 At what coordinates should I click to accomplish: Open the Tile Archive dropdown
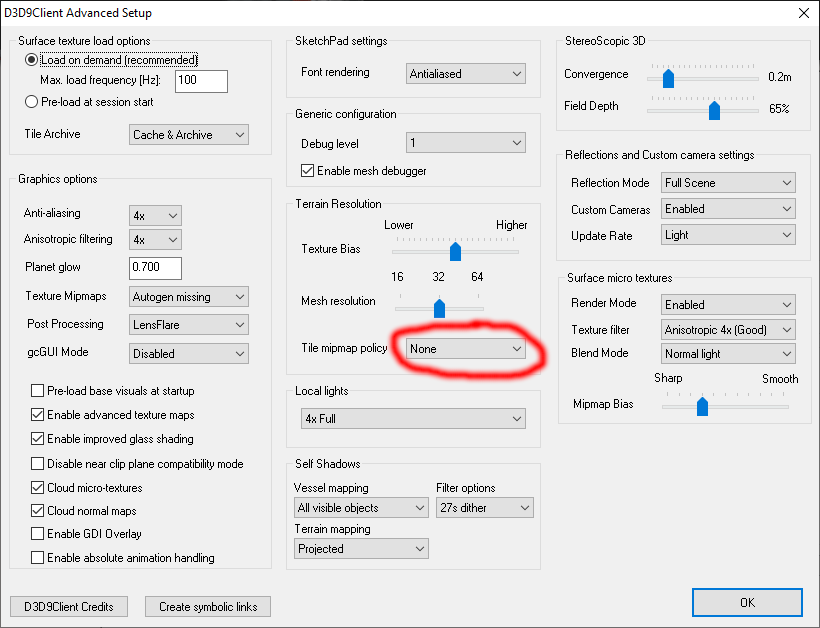(x=189, y=135)
